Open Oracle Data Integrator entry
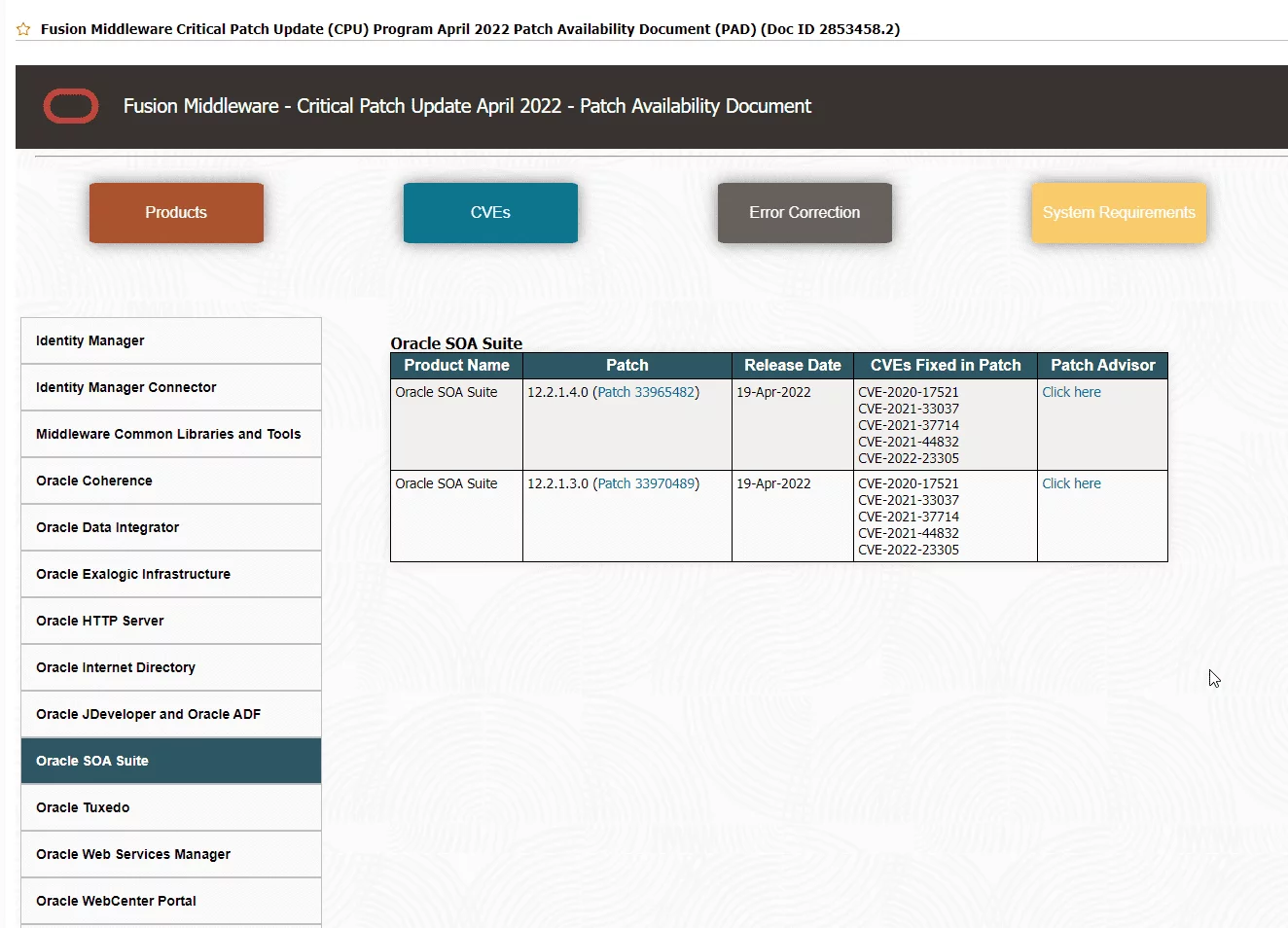 tap(171, 527)
